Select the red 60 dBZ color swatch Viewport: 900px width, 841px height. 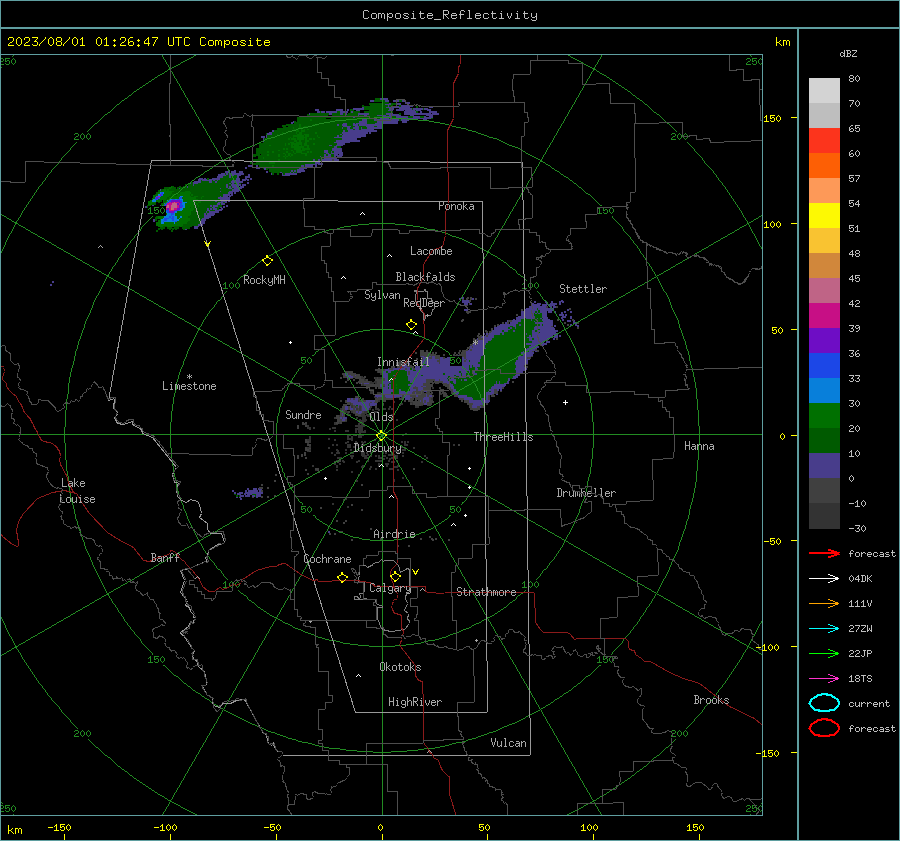(x=824, y=141)
